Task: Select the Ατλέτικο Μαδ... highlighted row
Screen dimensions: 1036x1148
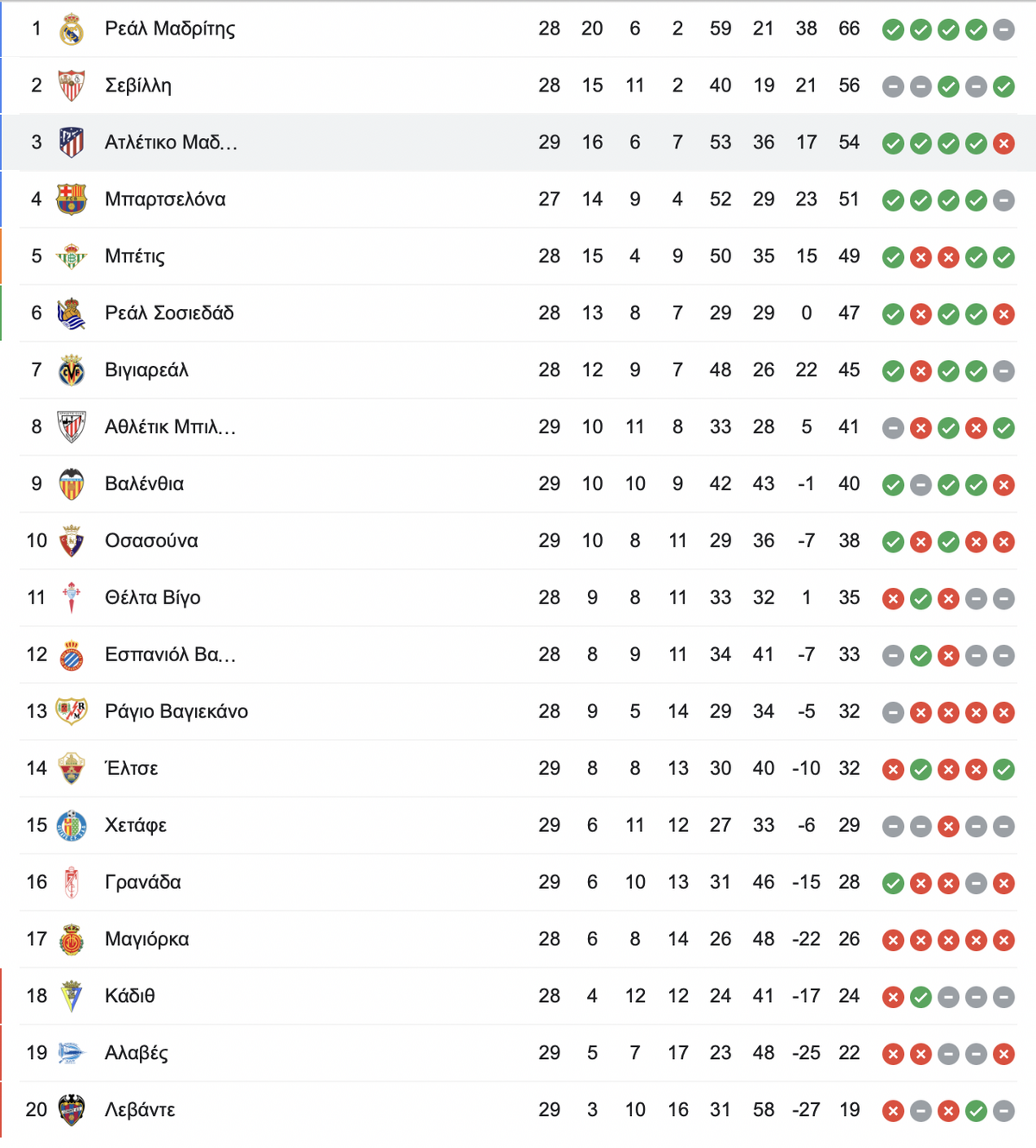Action: pyautogui.click(x=518, y=142)
